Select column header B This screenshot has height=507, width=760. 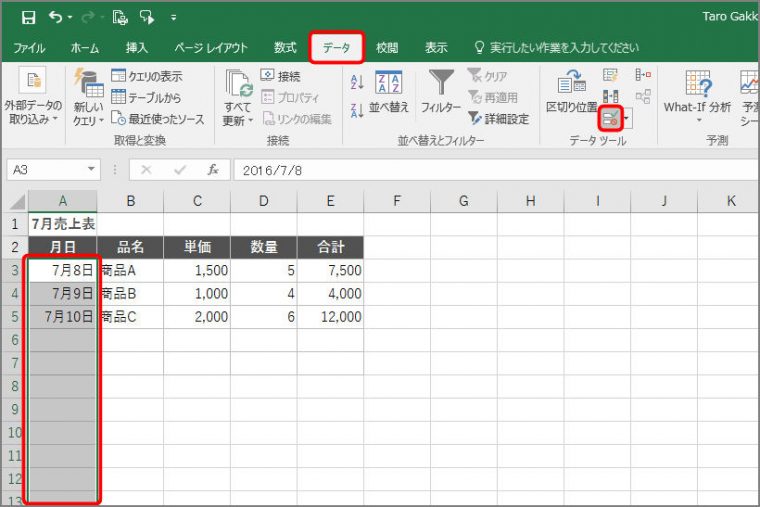130,201
